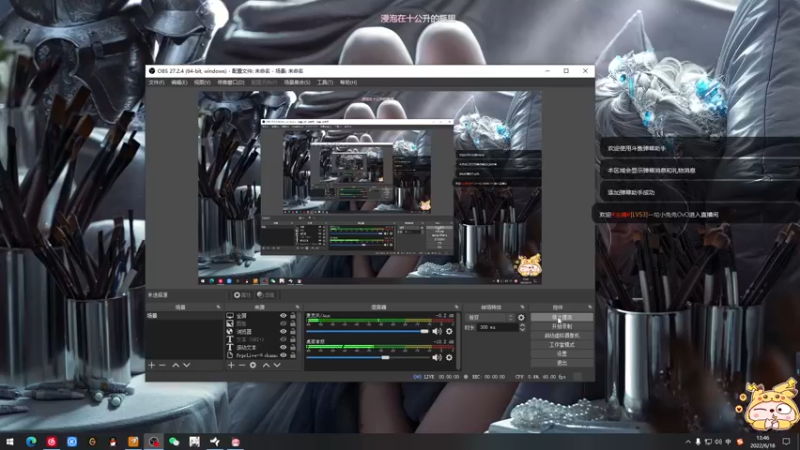Open the 帮助(H) menu
800x450 pixels.
pos(348,82)
